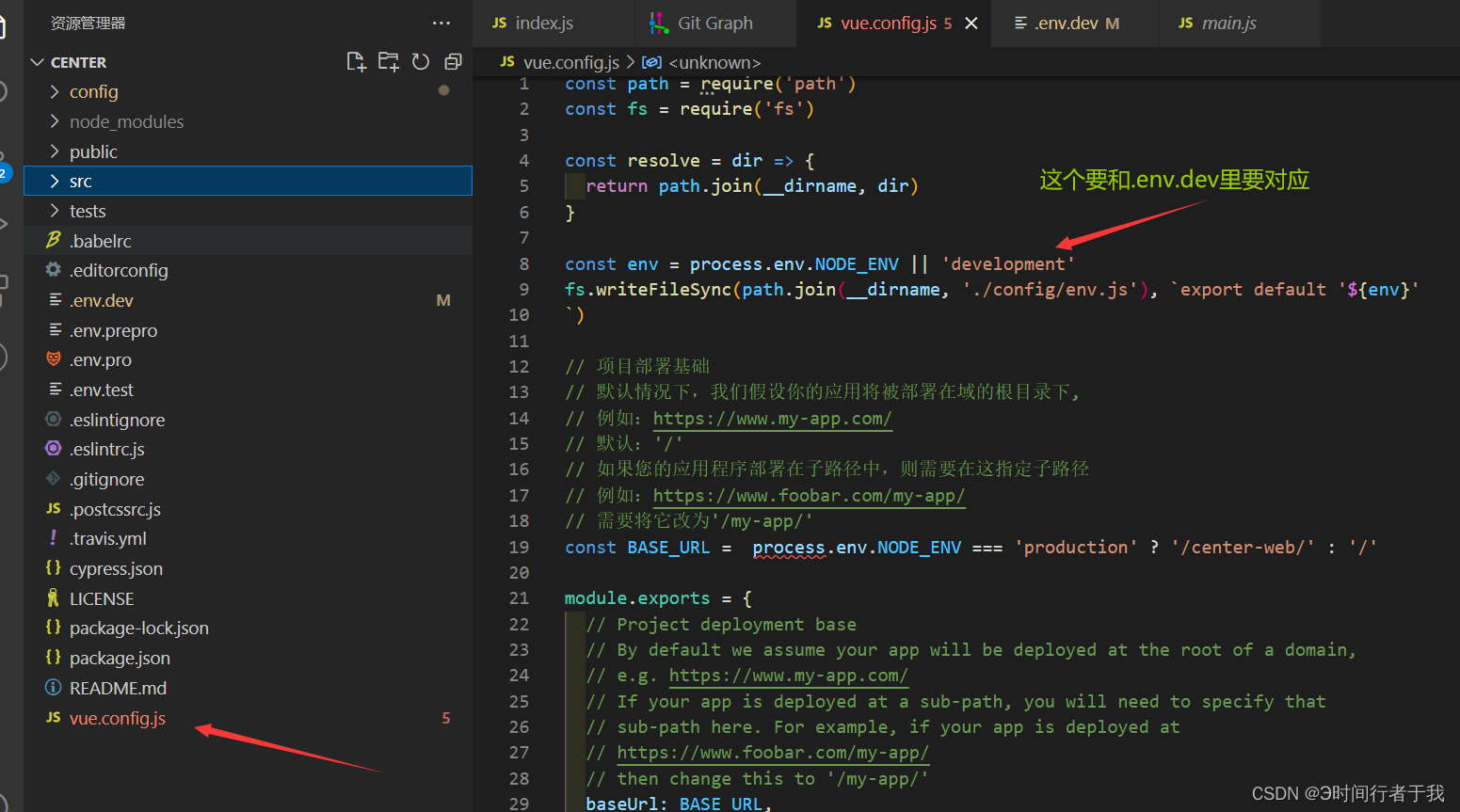Screen dimensions: 1460x812
Task: Create a new folder using Explorer toolbar
Action: pyautogui.click(x=388, y=60)
